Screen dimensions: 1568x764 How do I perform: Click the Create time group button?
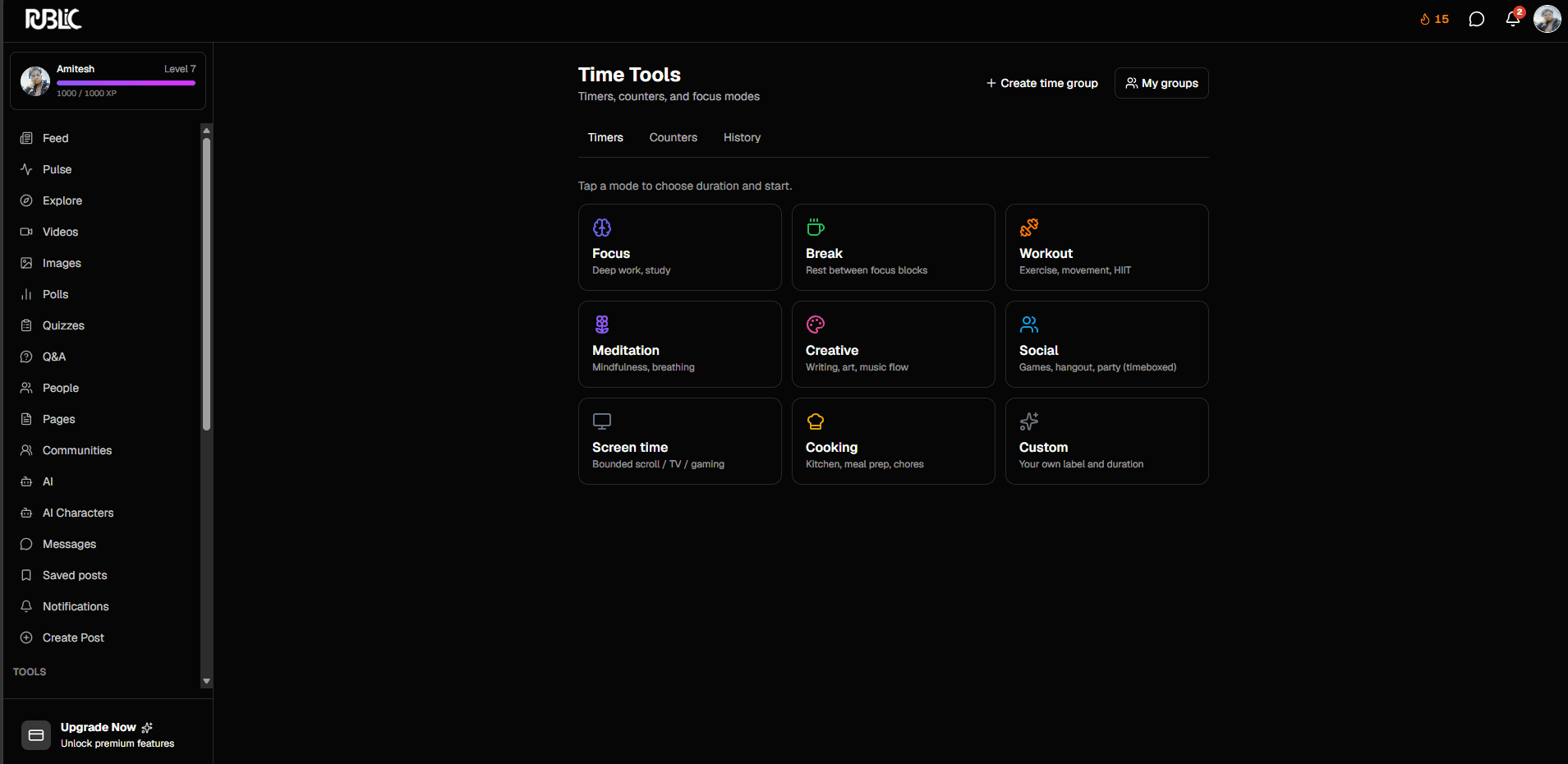[1042, 83]
